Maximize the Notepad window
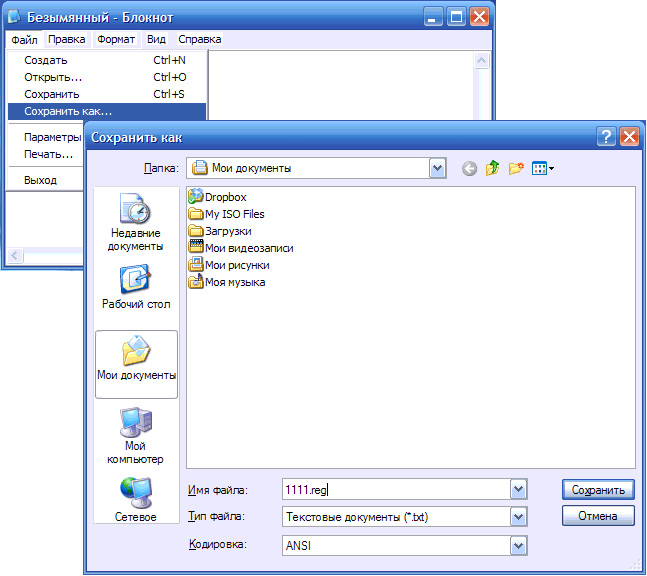Image resolution: width=647 pixels, height=576 pixels. click(x=456, y=17)
